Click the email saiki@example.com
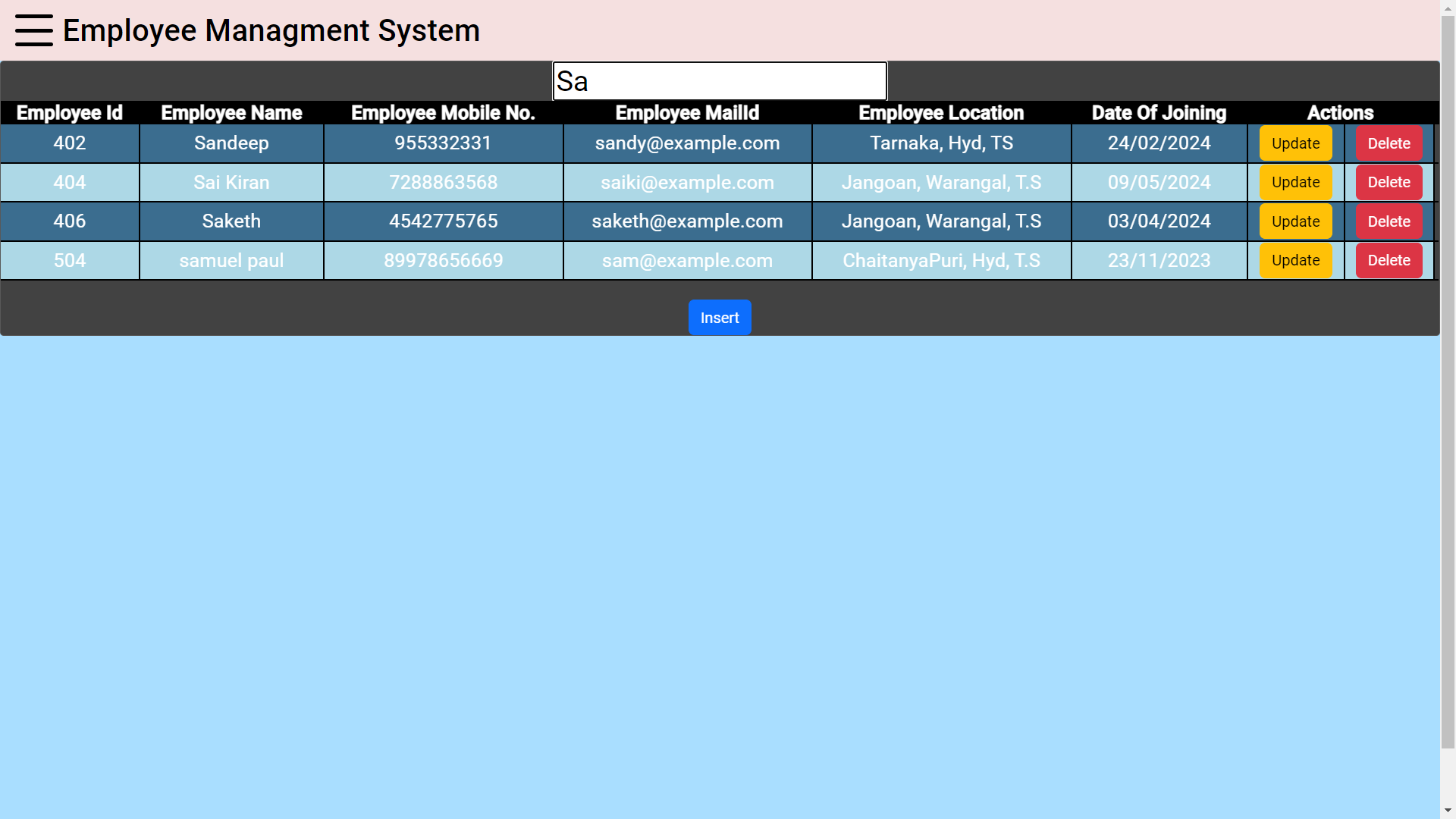The height and width of the screenshot is (819, 1456). [687, 182]
